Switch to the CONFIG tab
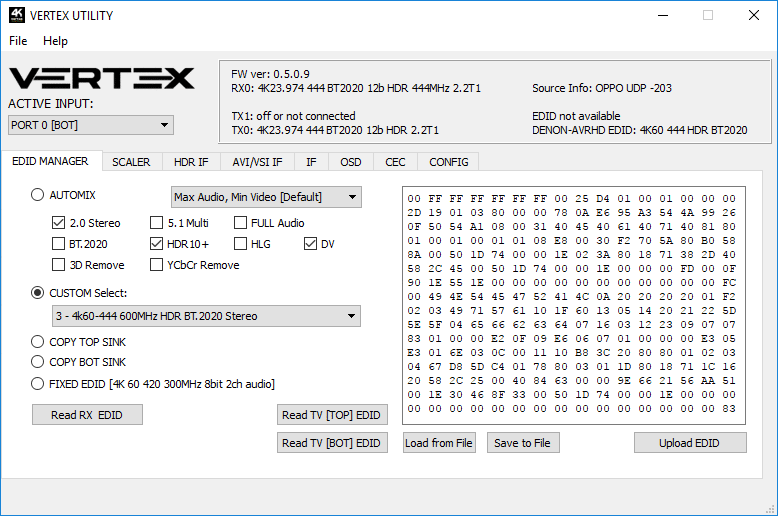Screen dimensions: 778x516 (449, 162)
